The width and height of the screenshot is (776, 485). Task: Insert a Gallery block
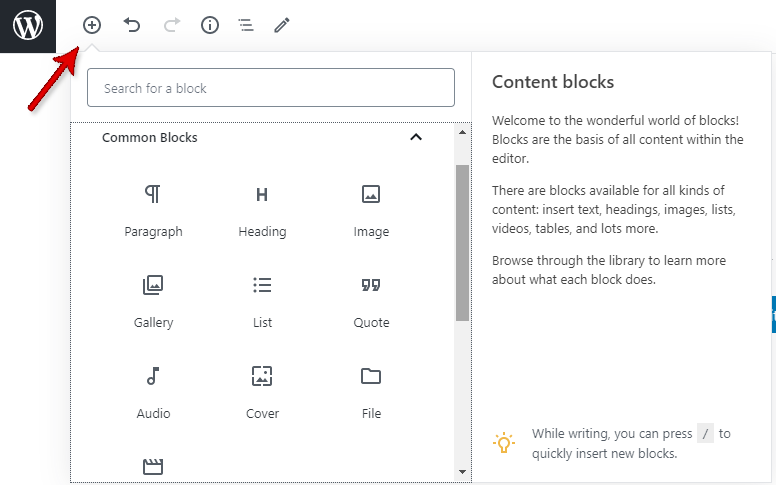click(x=153, y=302)
